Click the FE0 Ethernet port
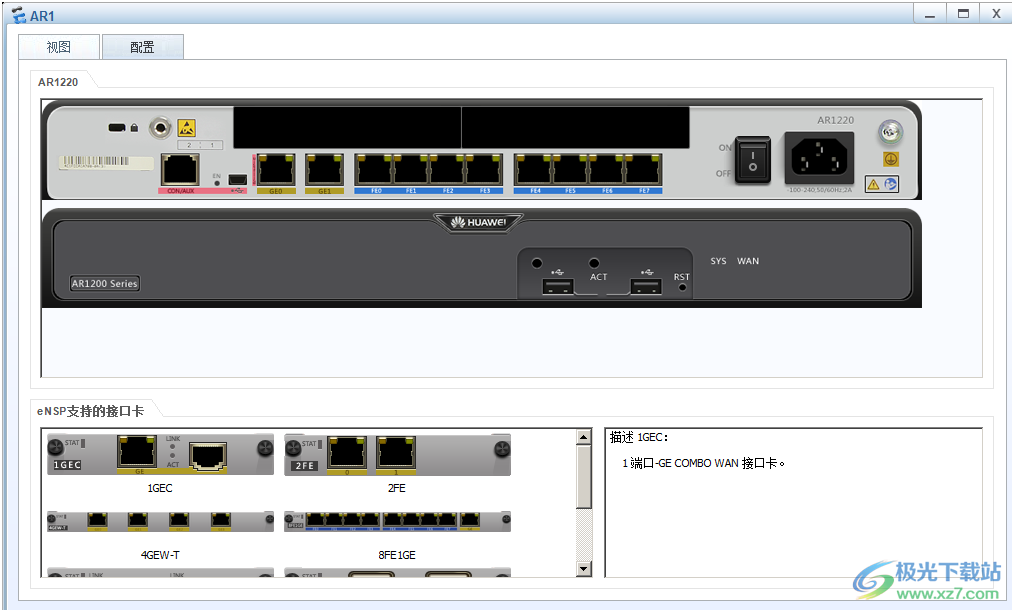1012x610 pixels. 374,170
